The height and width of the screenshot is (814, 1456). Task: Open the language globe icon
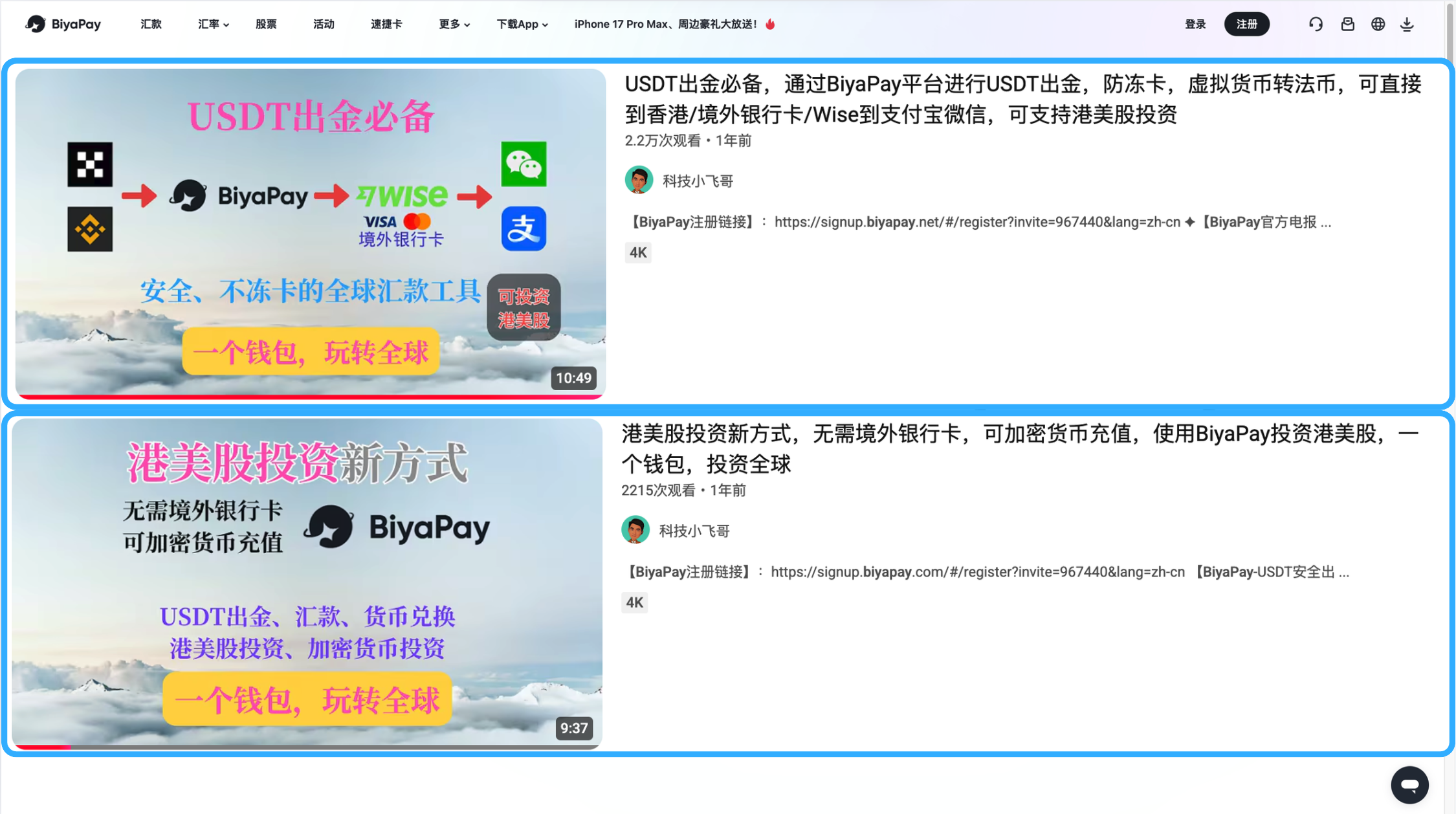coord(1378,24)
